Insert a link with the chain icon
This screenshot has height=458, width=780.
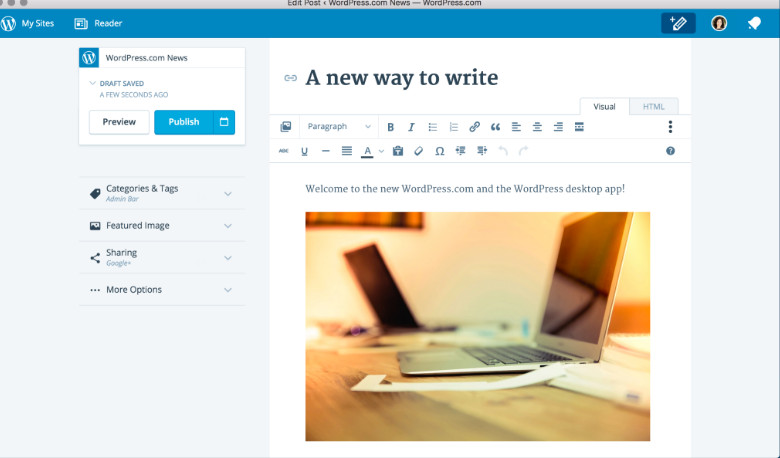[x=475, y=127]
